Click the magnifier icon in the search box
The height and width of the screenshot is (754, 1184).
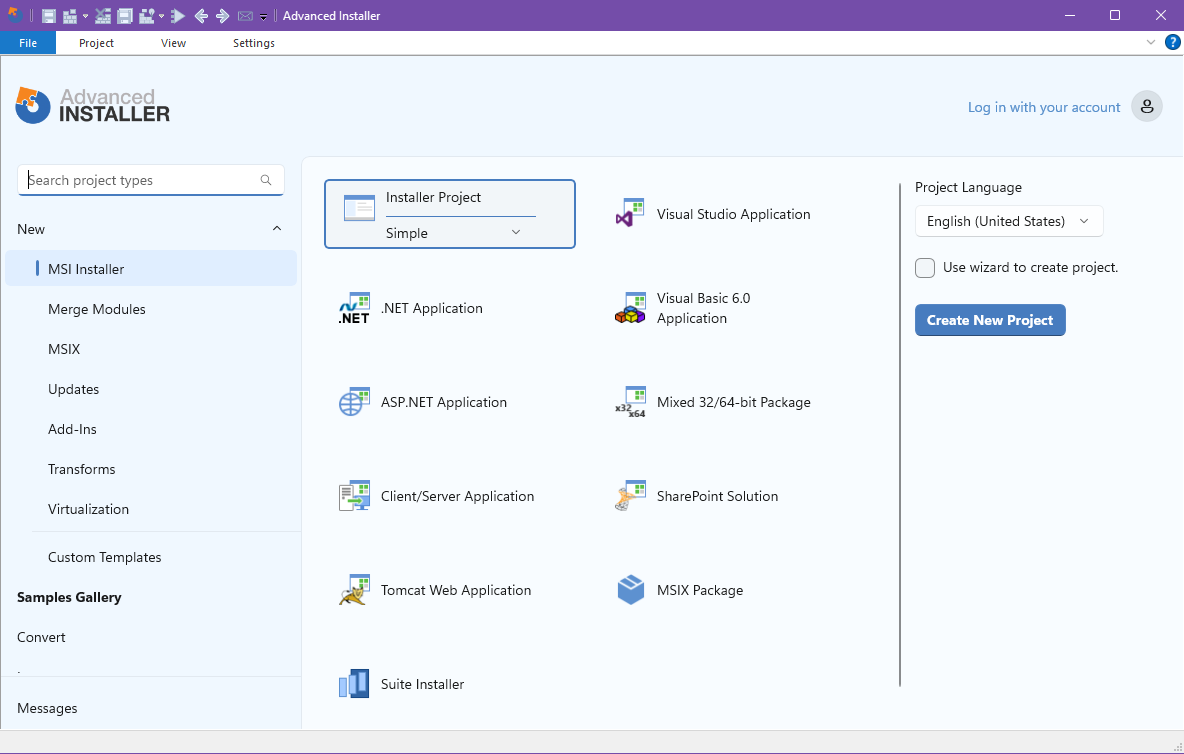tap(266, 180)
